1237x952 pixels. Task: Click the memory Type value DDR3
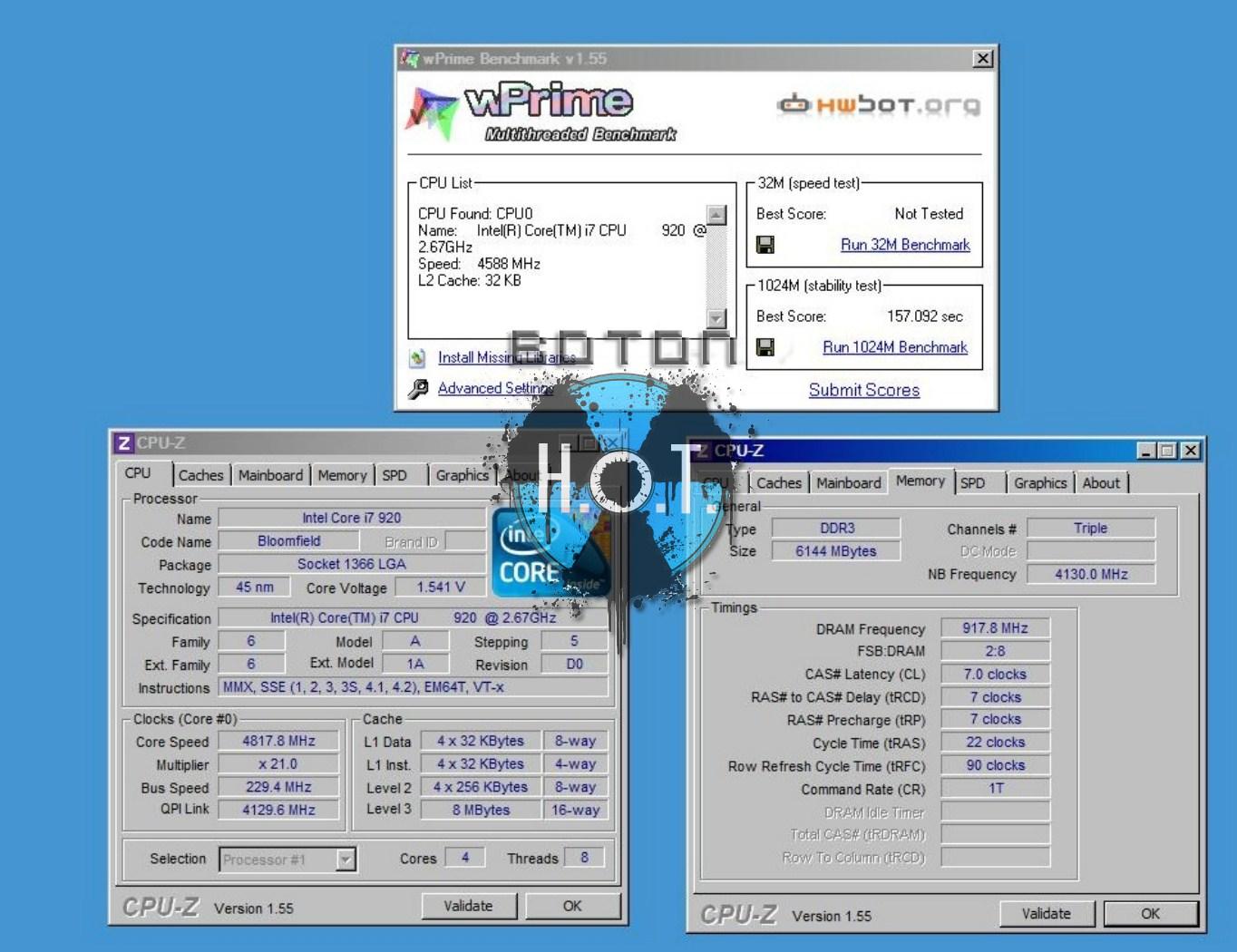[836, 529]
